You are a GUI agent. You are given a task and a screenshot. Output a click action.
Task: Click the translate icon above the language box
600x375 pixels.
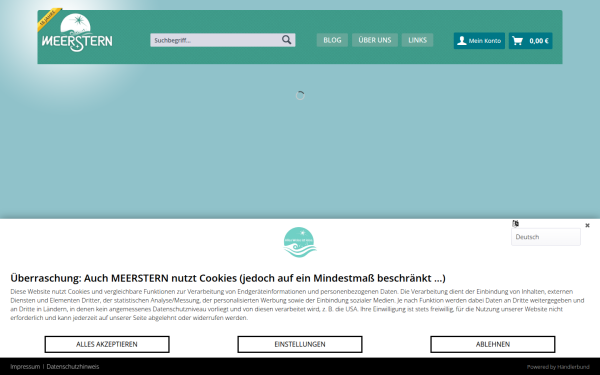515,223
